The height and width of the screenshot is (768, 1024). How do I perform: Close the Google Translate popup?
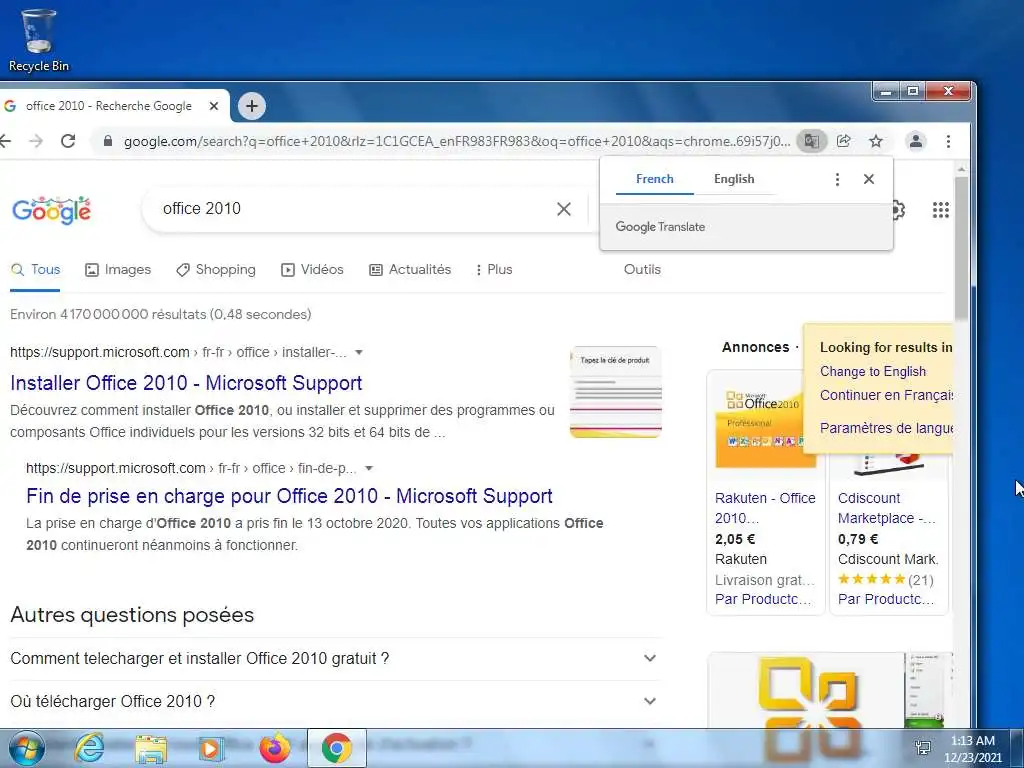point(869,179)
